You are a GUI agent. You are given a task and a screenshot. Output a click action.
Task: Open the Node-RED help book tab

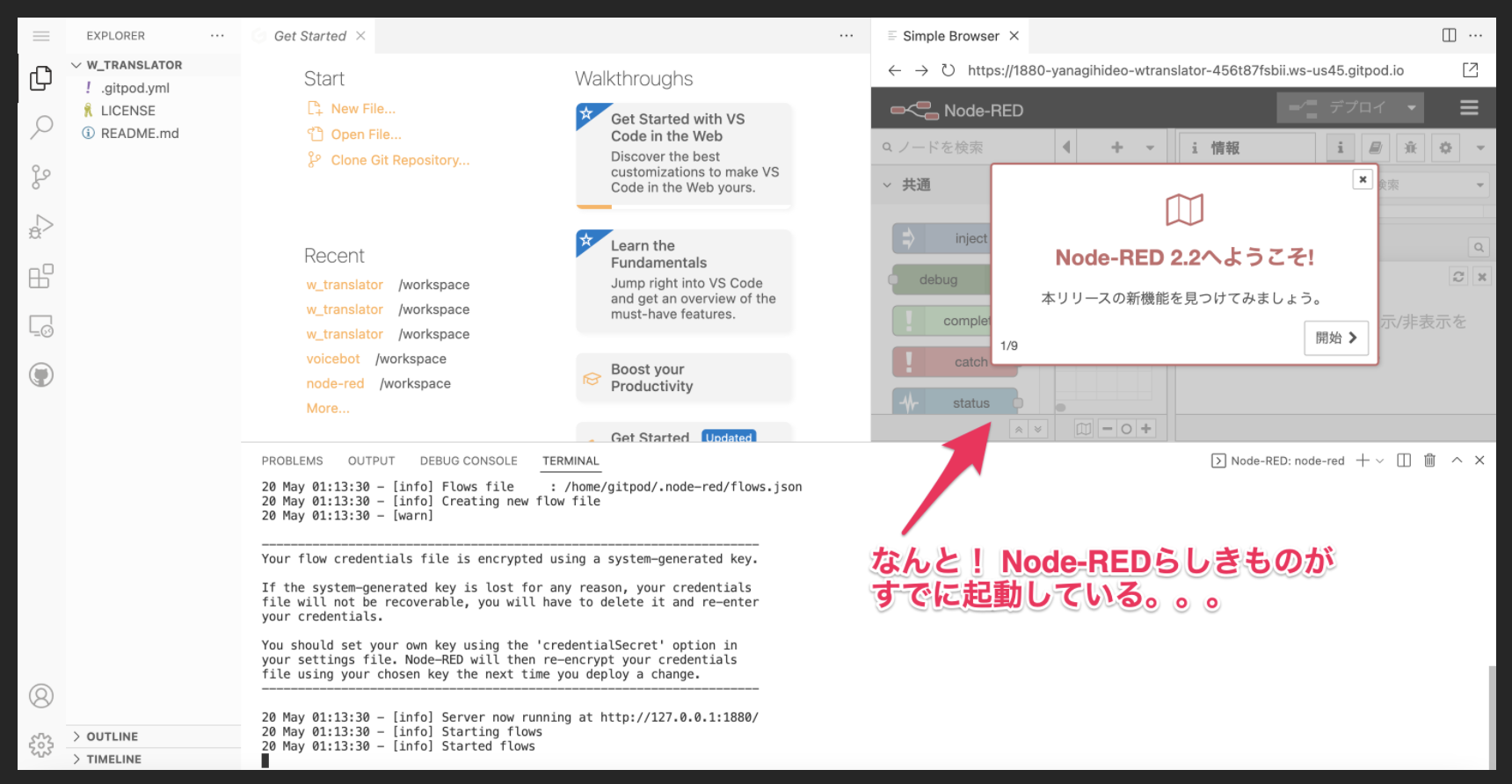1375,148
